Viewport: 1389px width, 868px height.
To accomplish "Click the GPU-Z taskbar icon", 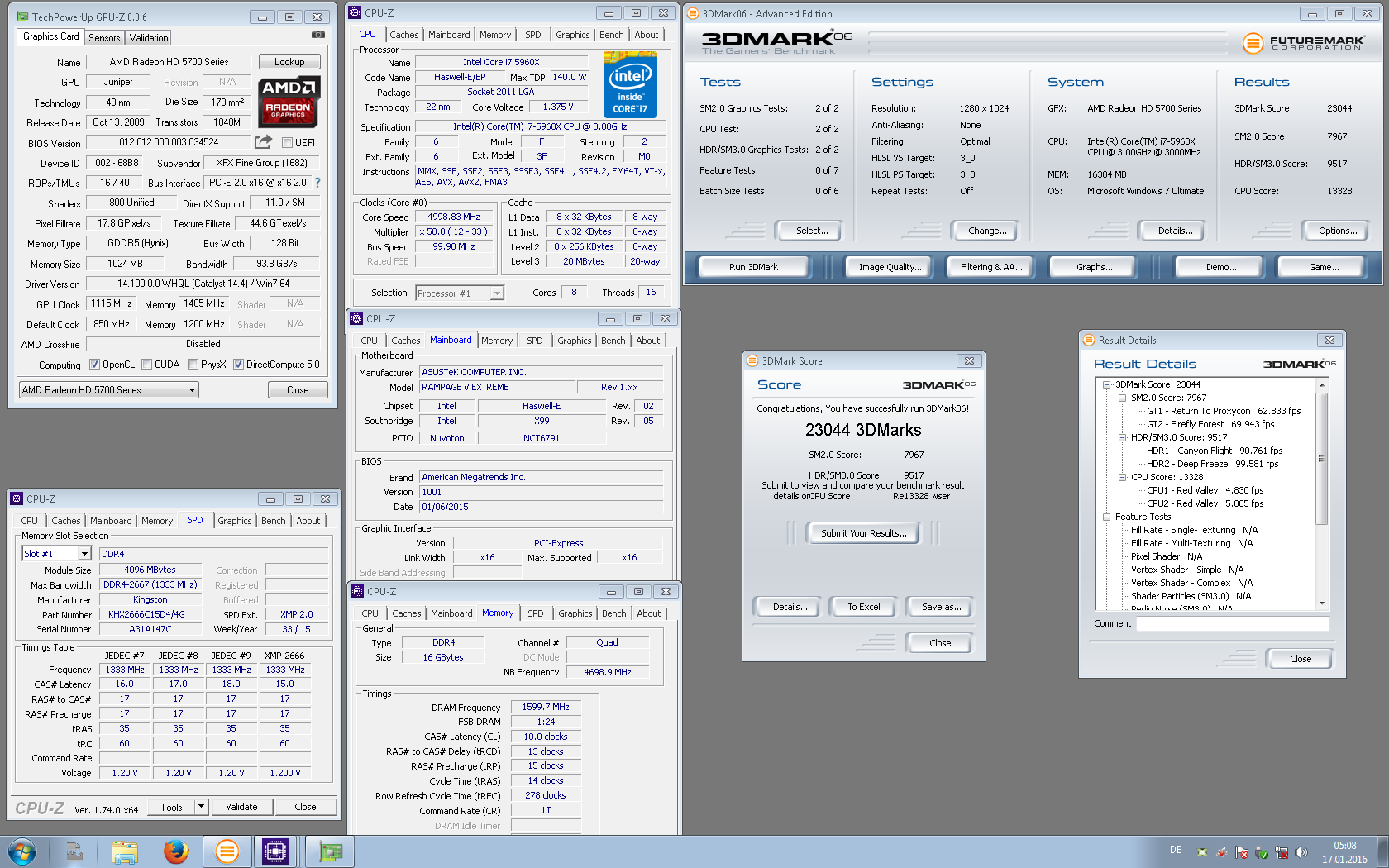I will [x=331, y=851].
